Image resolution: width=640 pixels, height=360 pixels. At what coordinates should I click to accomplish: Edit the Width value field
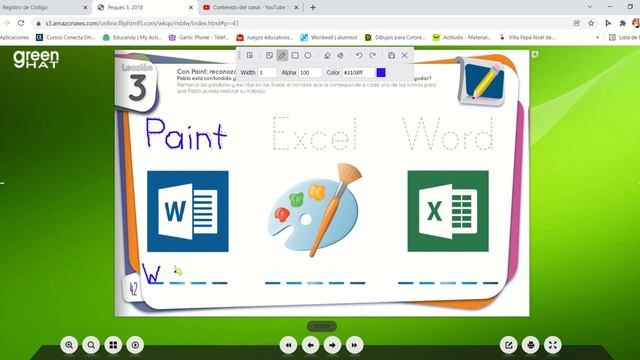[x=267, y=72]
